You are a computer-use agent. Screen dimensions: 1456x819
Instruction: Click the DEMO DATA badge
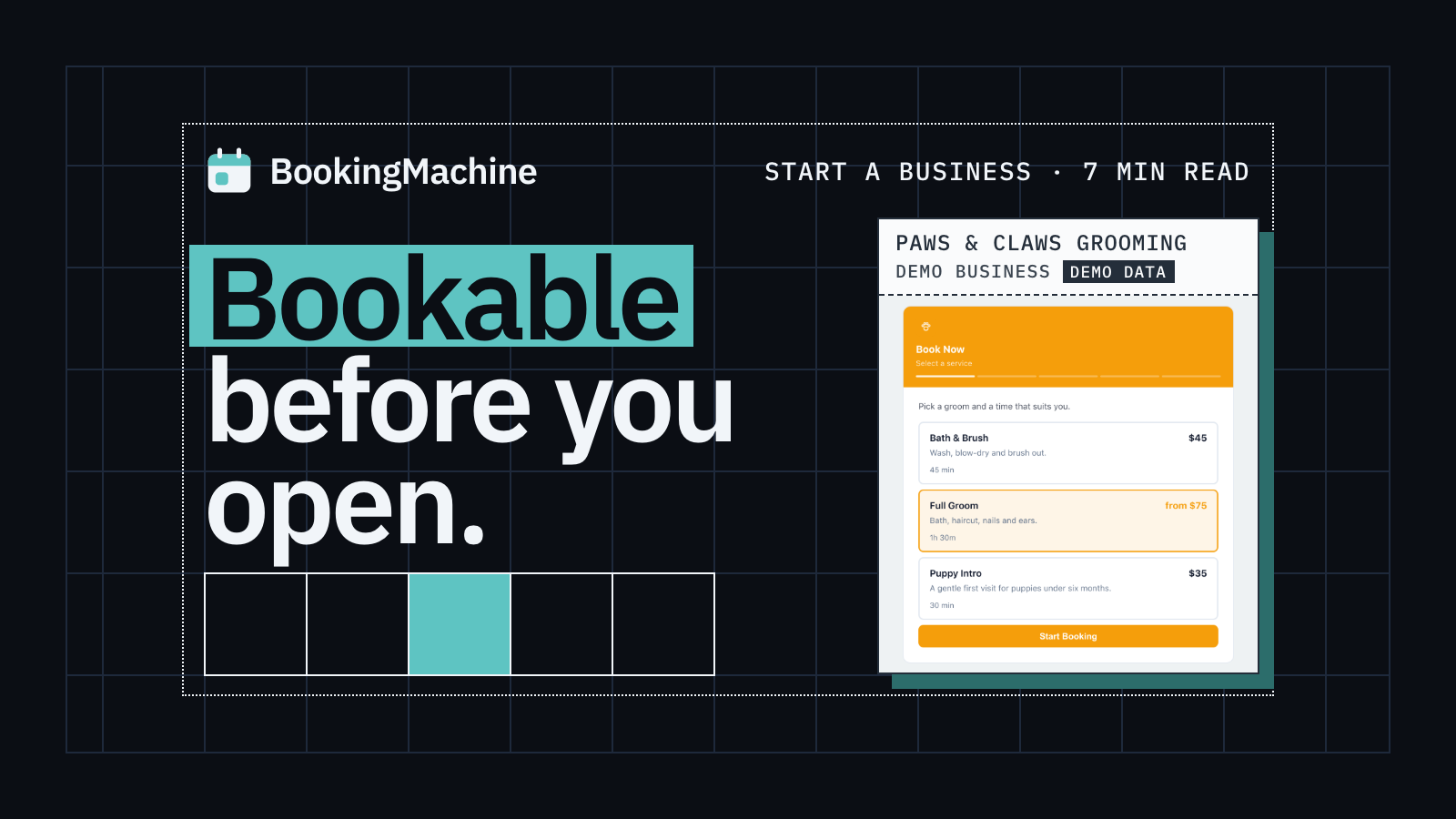(1118, 272)
